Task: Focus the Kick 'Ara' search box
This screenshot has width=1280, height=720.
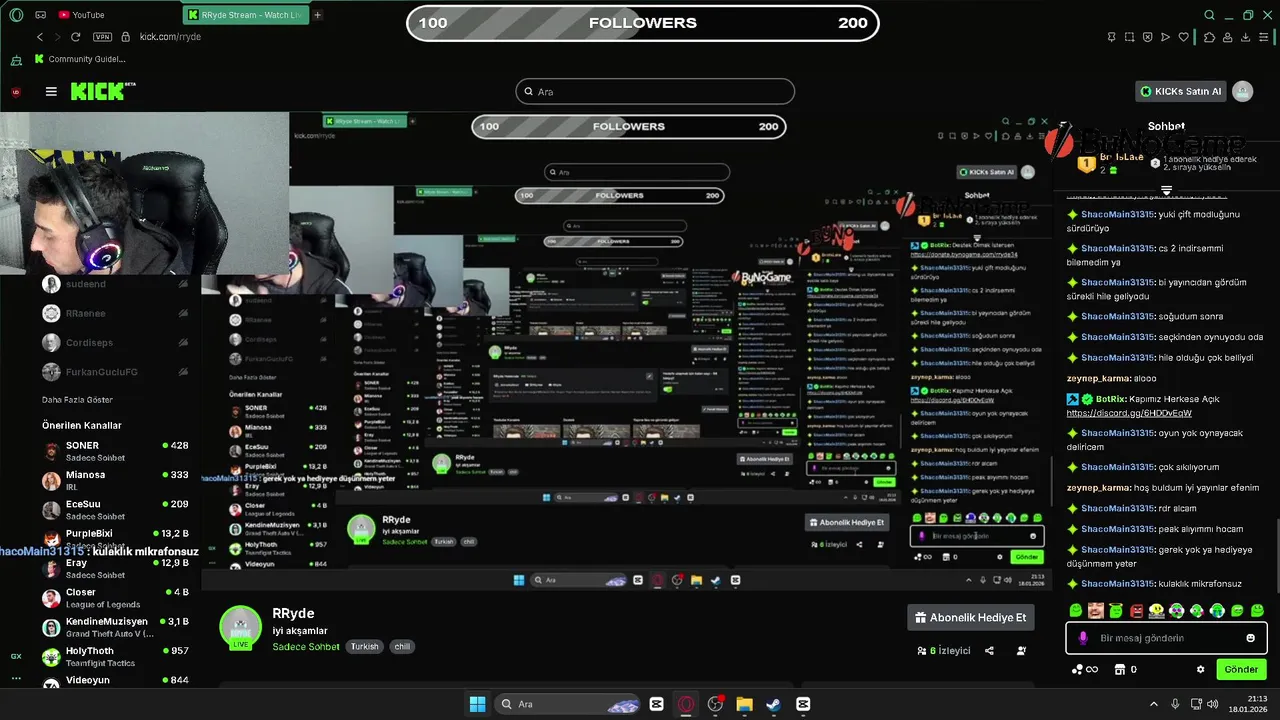Action: coord(655,92)
